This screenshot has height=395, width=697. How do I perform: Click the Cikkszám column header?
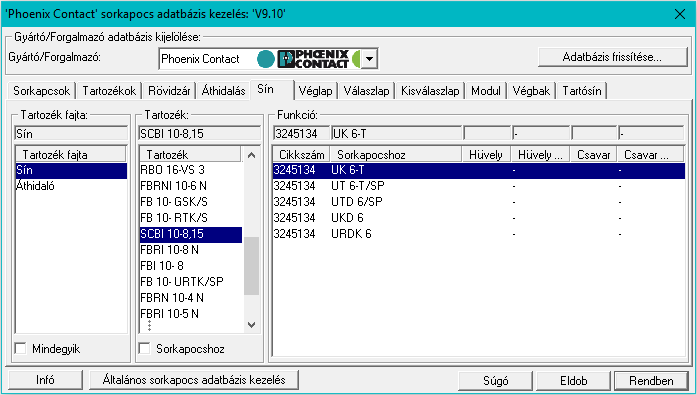(301, 155)
